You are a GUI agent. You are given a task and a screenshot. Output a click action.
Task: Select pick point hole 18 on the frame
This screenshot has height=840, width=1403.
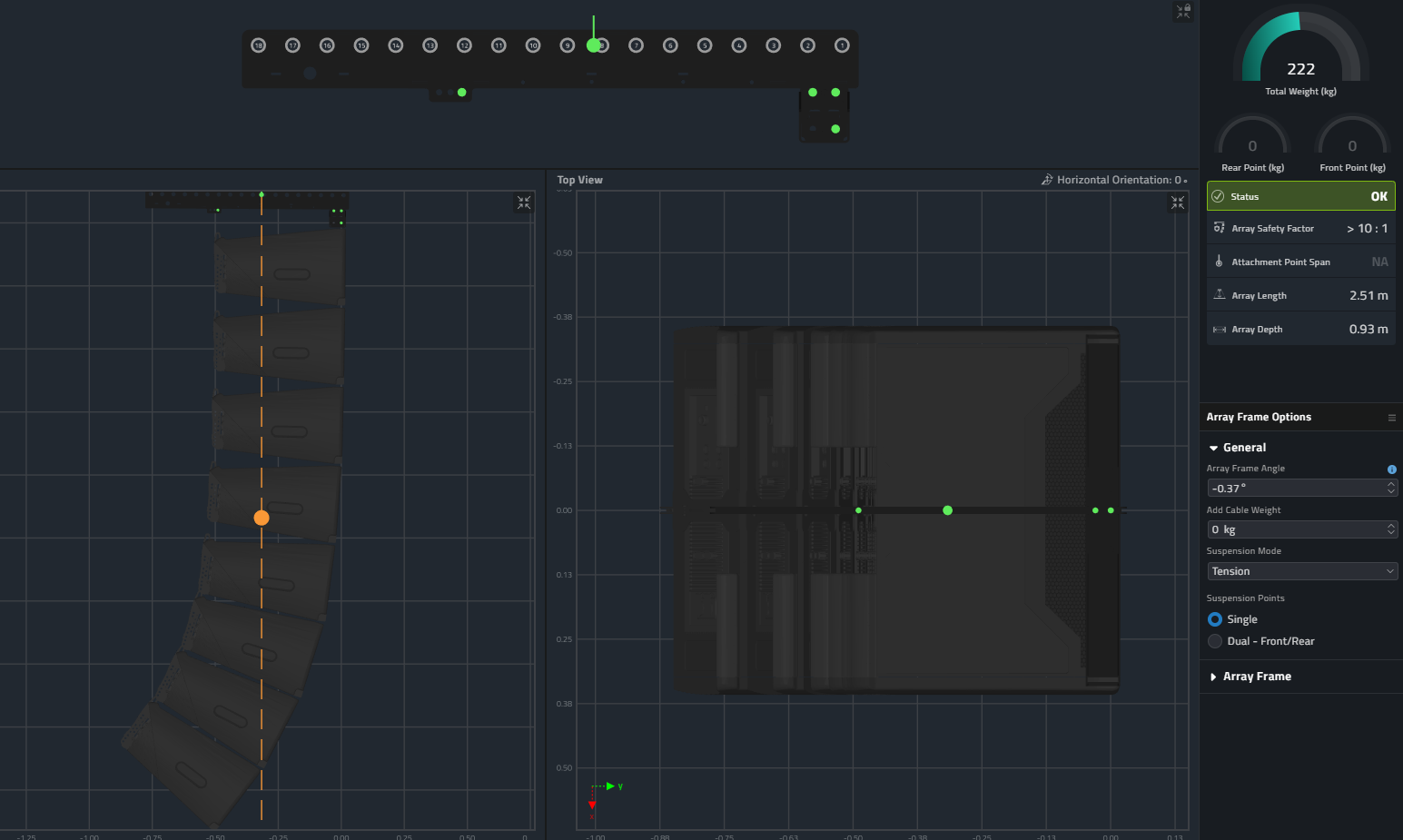coord(259,45)
